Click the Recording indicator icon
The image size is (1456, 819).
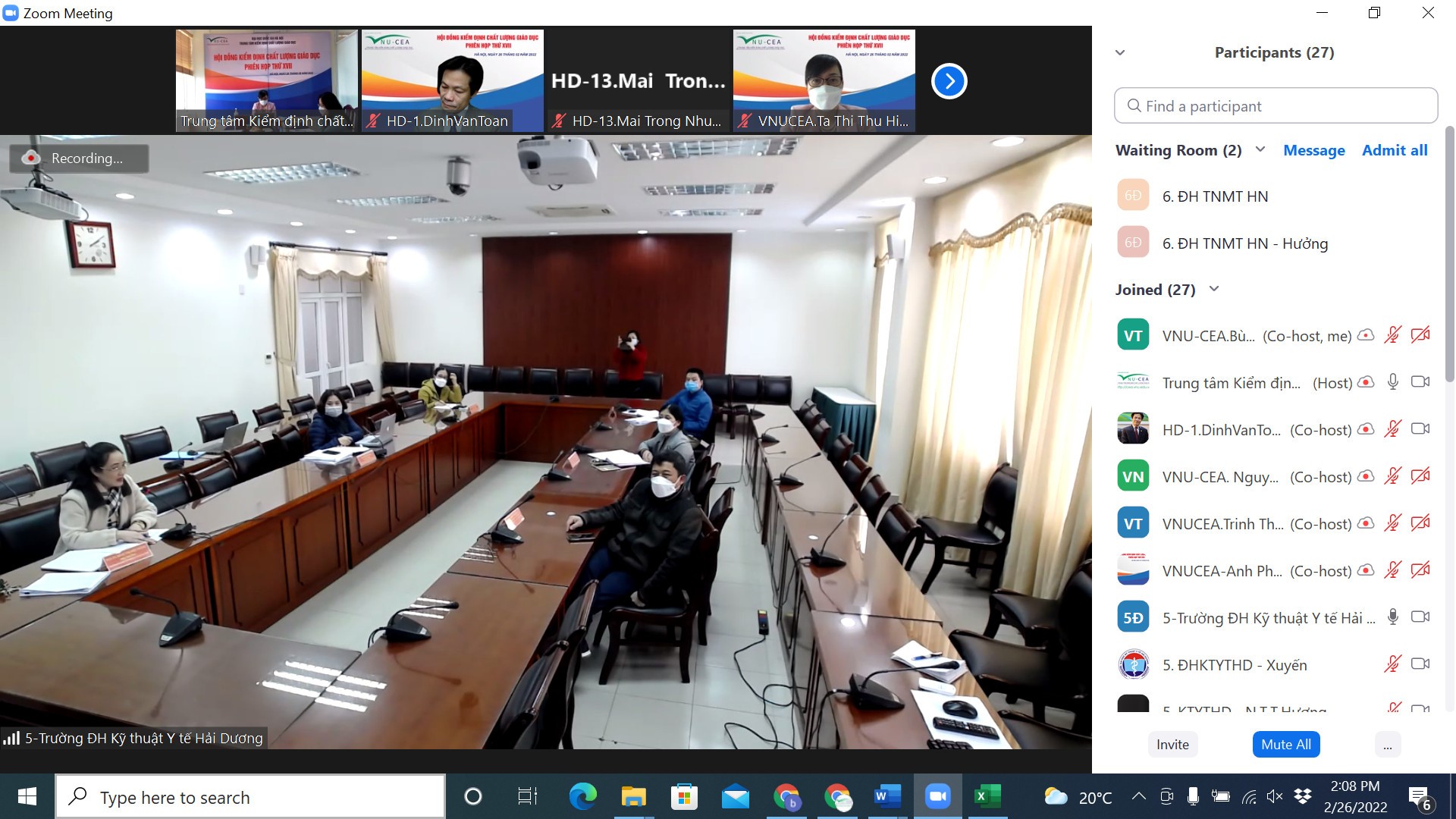tap(31, 158)
